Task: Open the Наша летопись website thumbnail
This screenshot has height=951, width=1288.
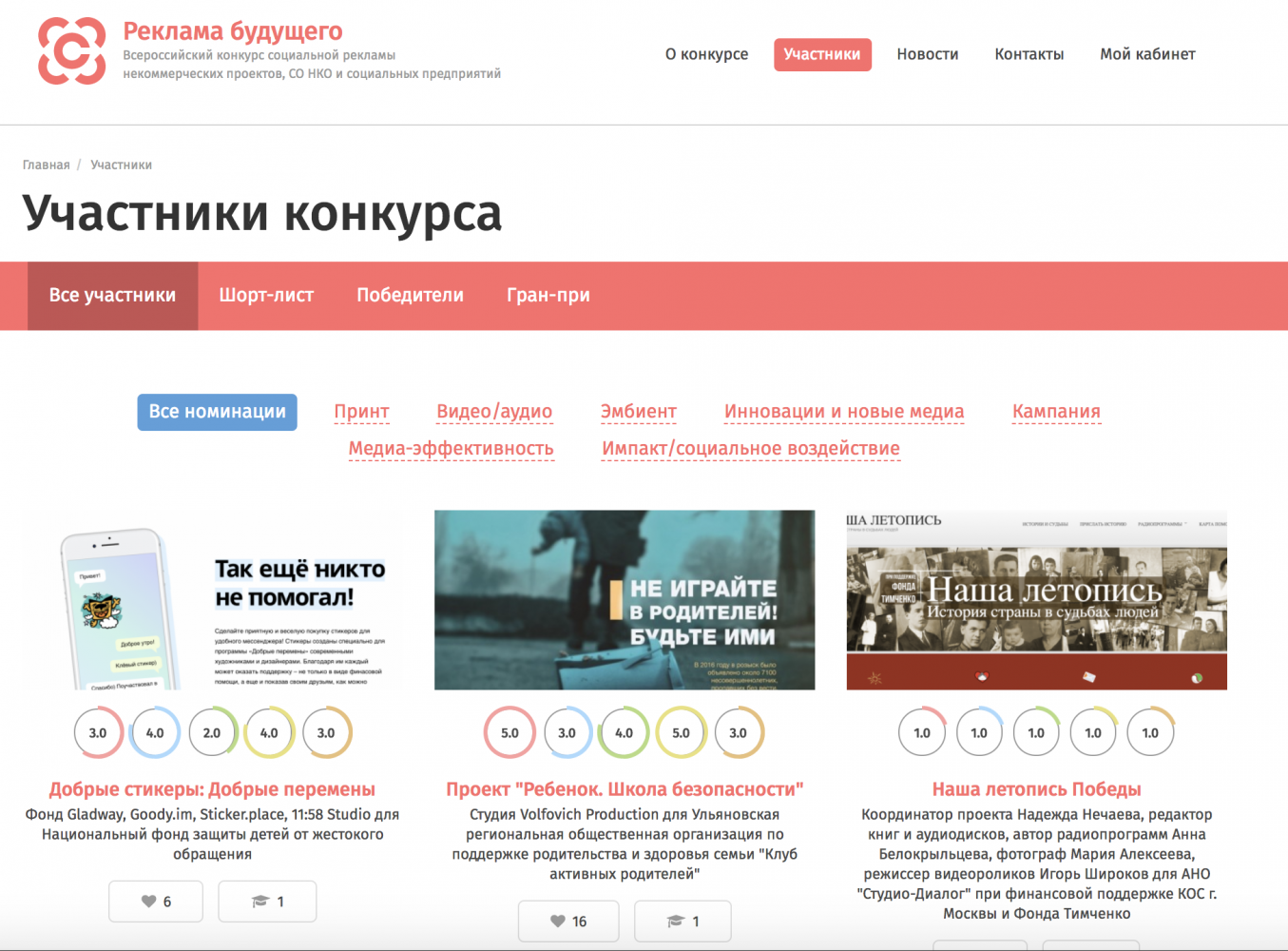Action: pos(1036,600)
